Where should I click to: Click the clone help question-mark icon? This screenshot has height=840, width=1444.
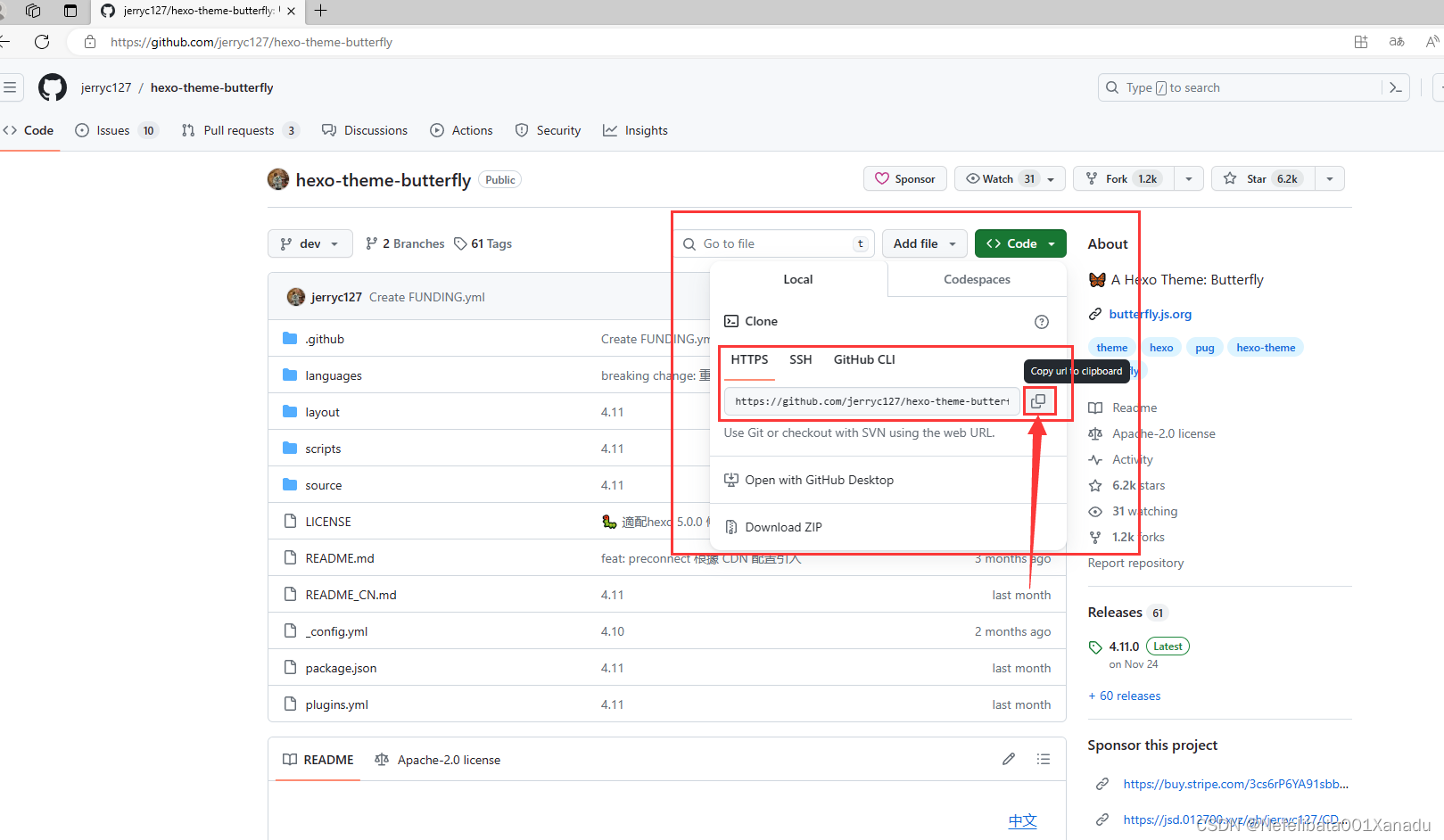tap(1041, 322)
